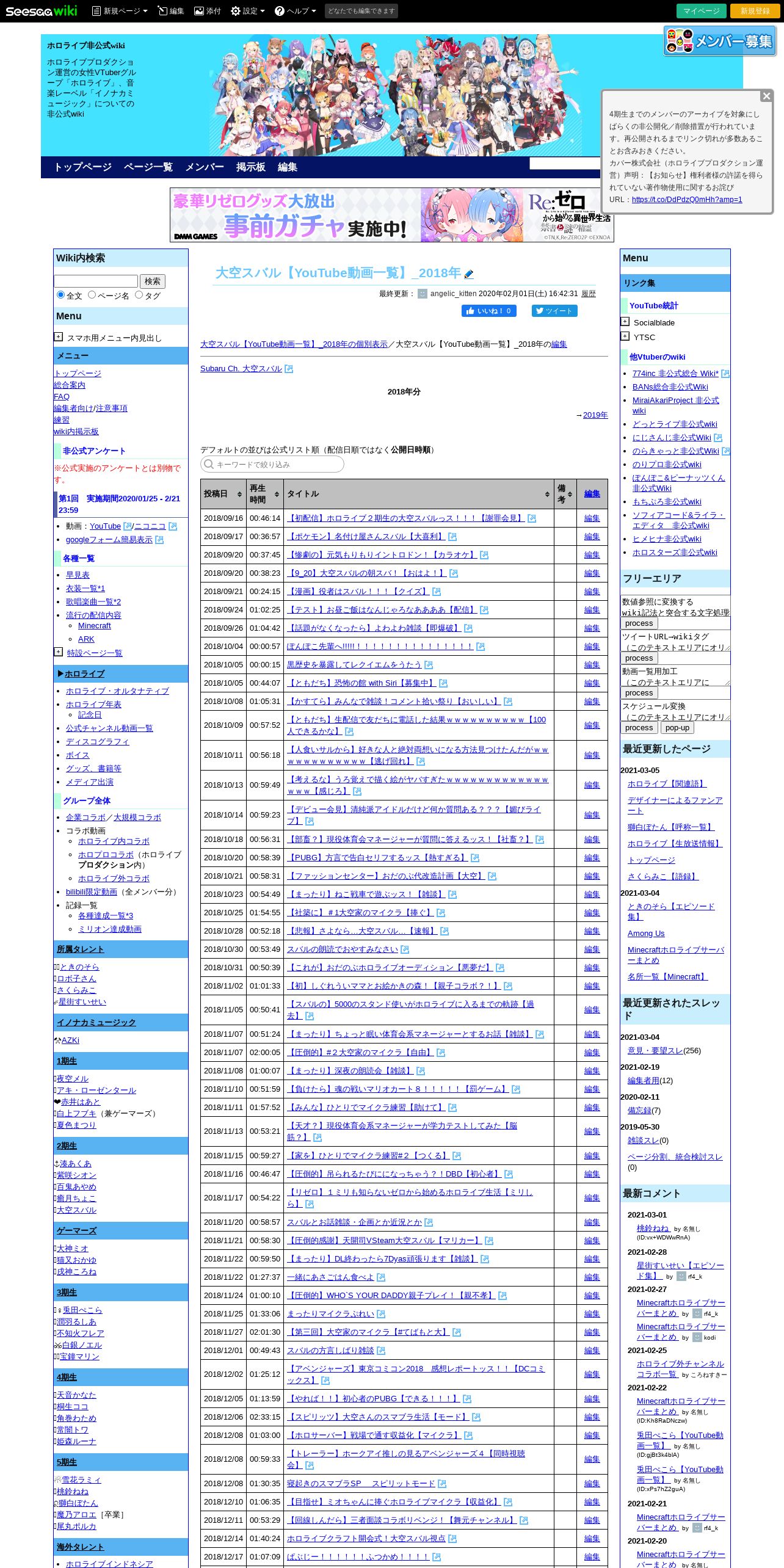This screenshot has width=784, height=1568.
Task: Click the キーワードで絞り込み filter field
Action: point(272,464)
